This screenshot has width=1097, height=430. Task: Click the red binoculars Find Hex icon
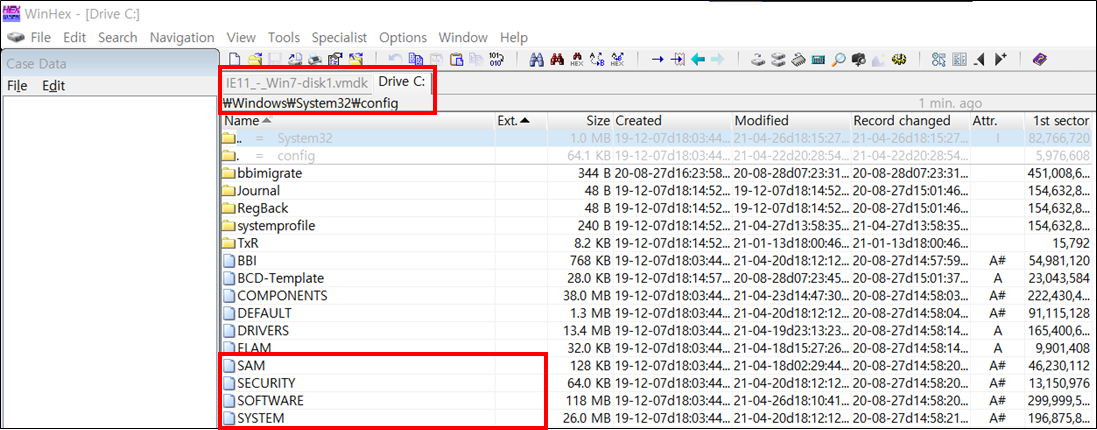point(557,59)
